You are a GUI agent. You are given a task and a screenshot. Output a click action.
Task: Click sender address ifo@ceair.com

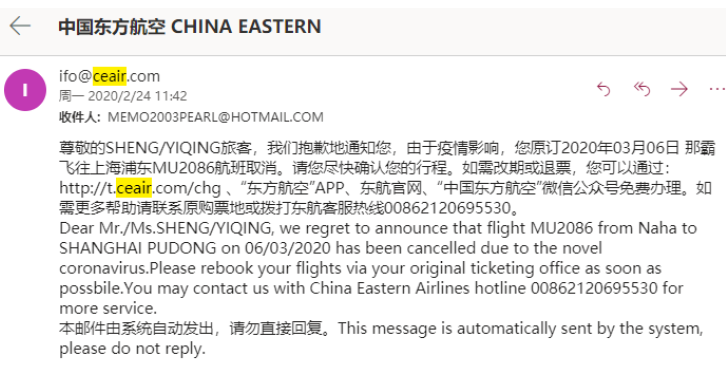click(109, 76)
